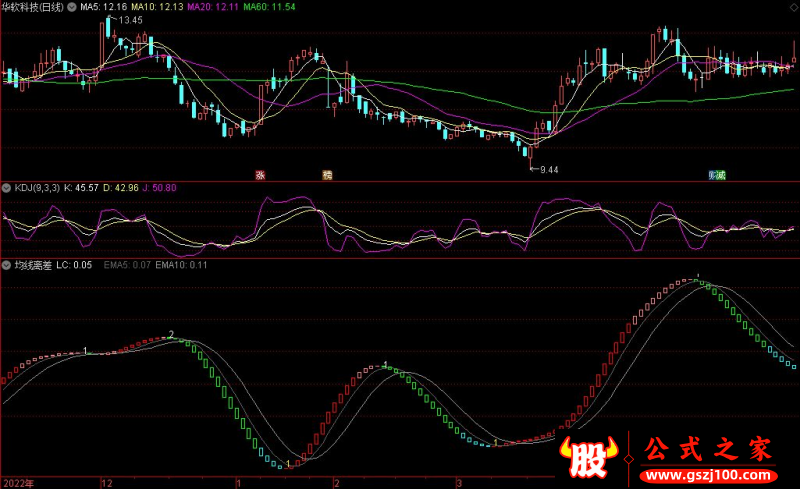Click the 13.45 high price label
The image size is (800, 489).
pos(131,20)
